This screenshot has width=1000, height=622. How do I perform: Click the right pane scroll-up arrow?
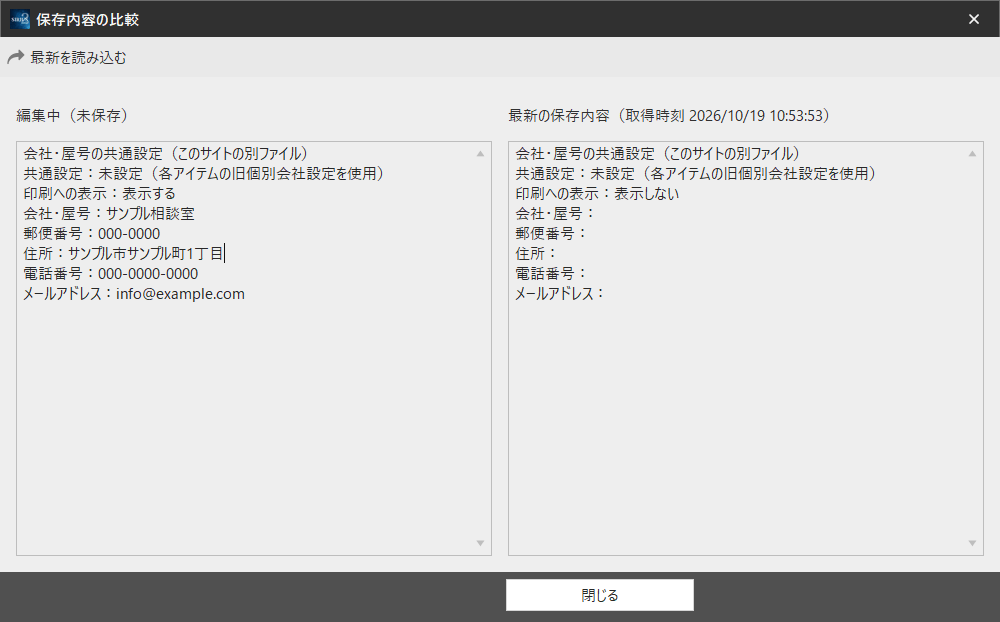972,154
